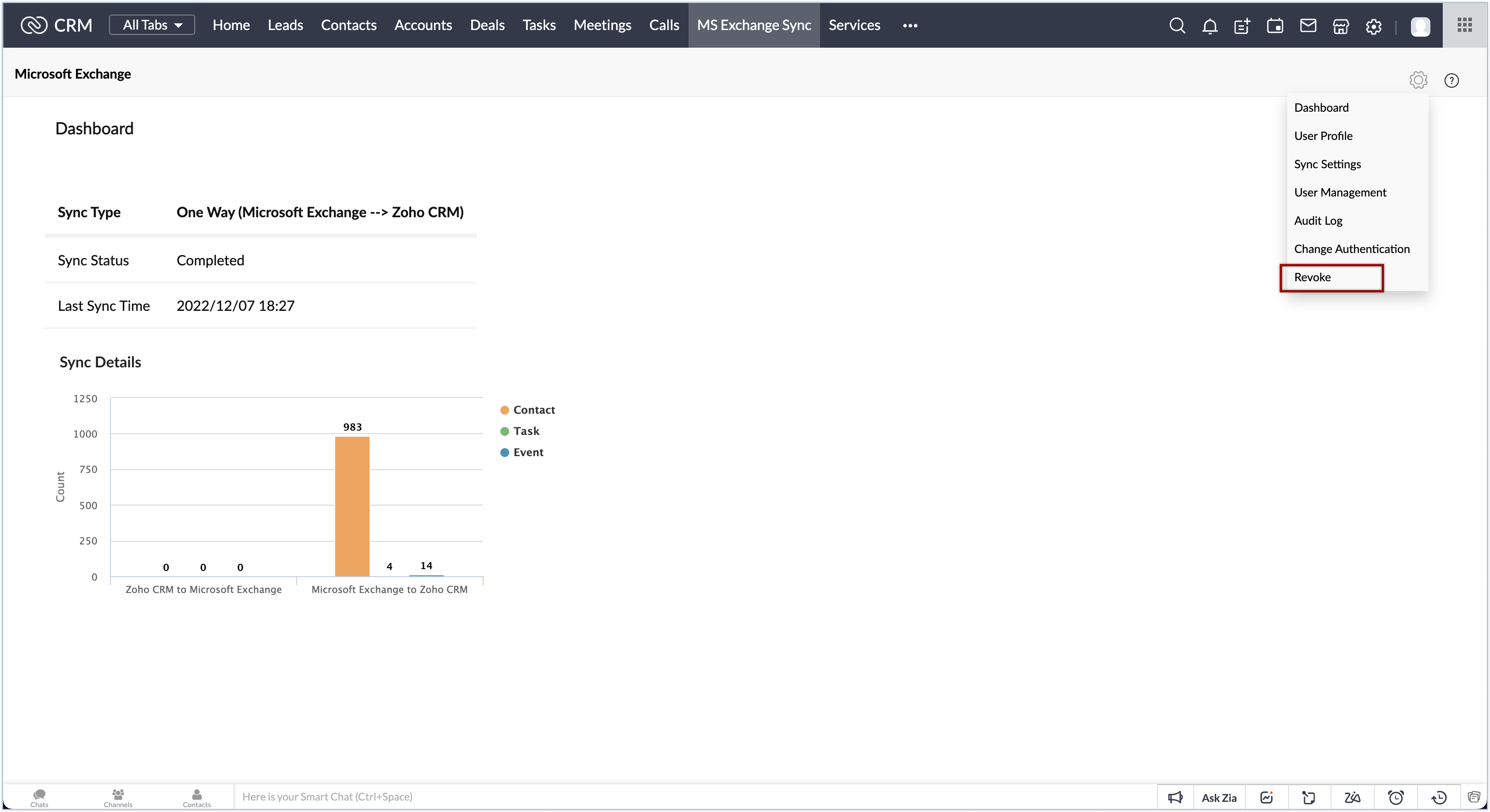Expand the All Tabs dropdown

pos(152,25)
